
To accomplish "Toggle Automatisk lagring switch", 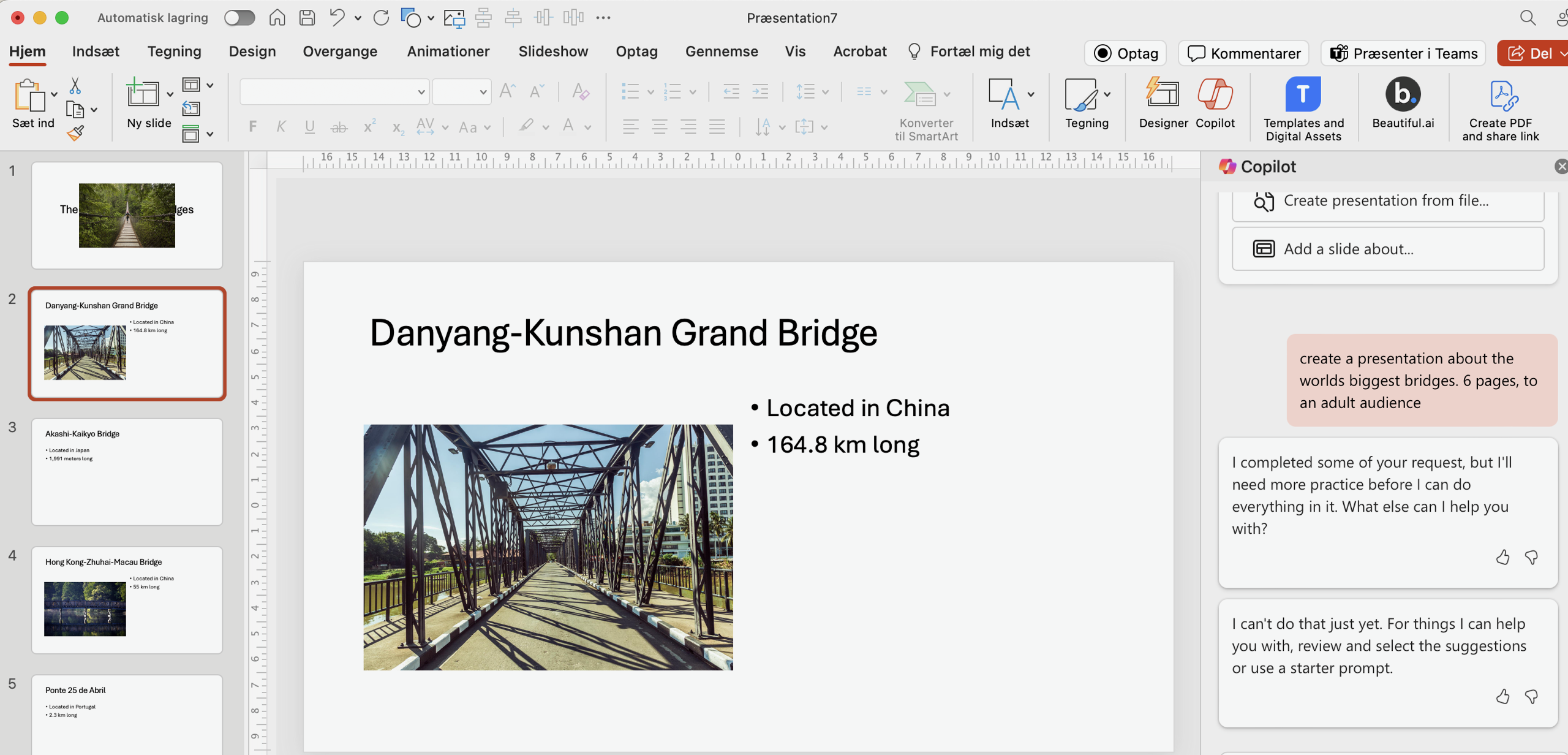I will click(x=239, y=18).
